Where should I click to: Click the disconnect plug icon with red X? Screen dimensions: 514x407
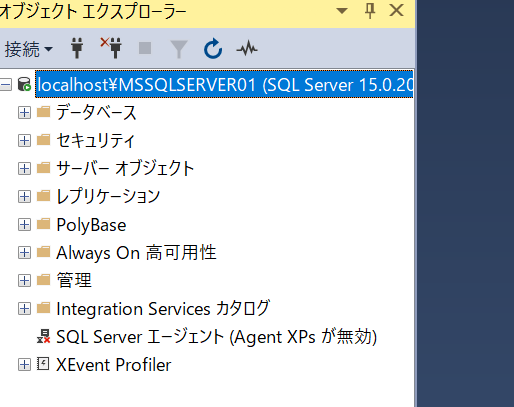tap(111, 48)
